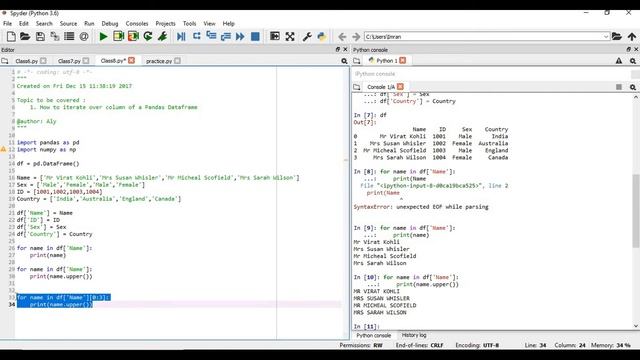Click the @ symbol finder icon
This screenshot has width=640, height=360.
tap(84, 36)
